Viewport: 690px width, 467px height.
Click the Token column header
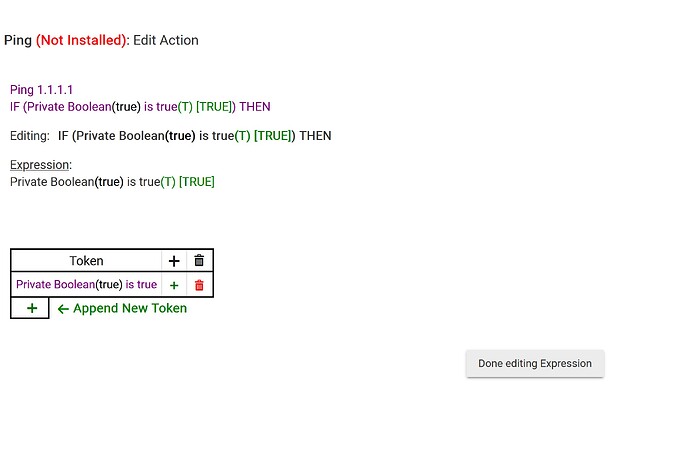tap(86, 261)
